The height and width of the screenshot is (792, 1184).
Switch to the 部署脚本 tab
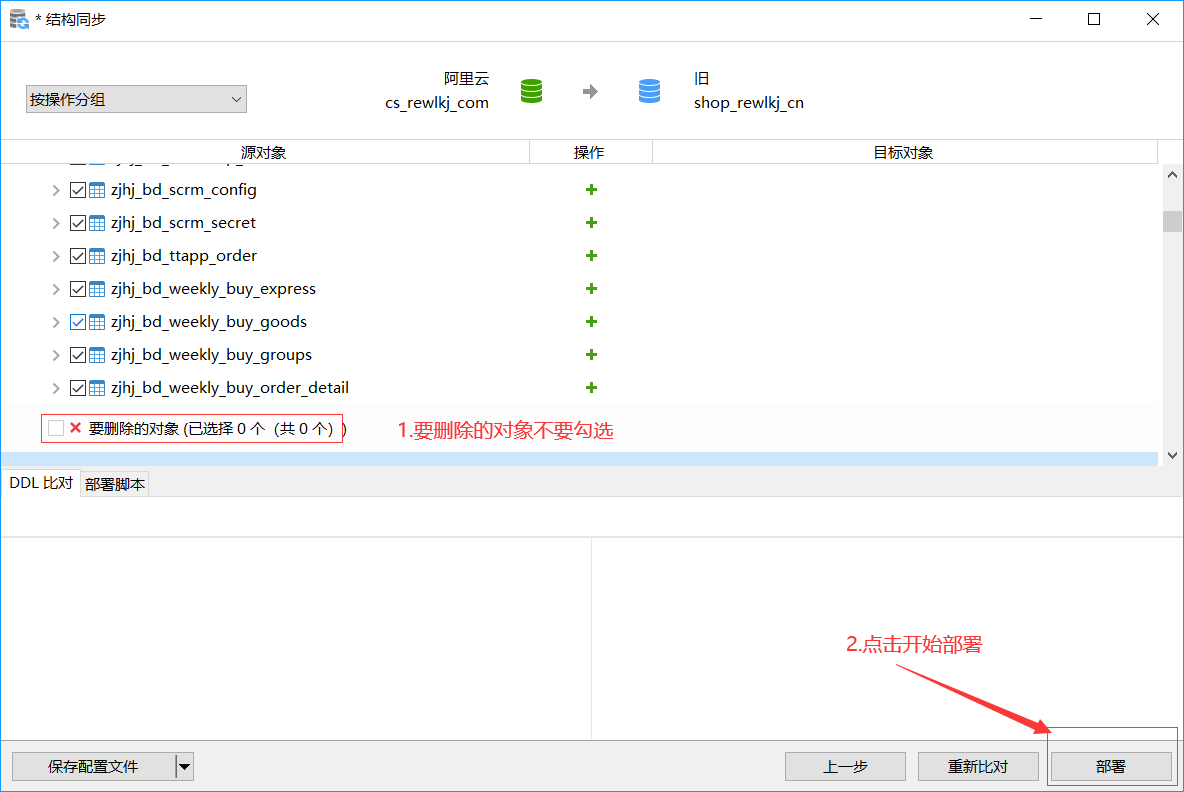tap(115, 484)
